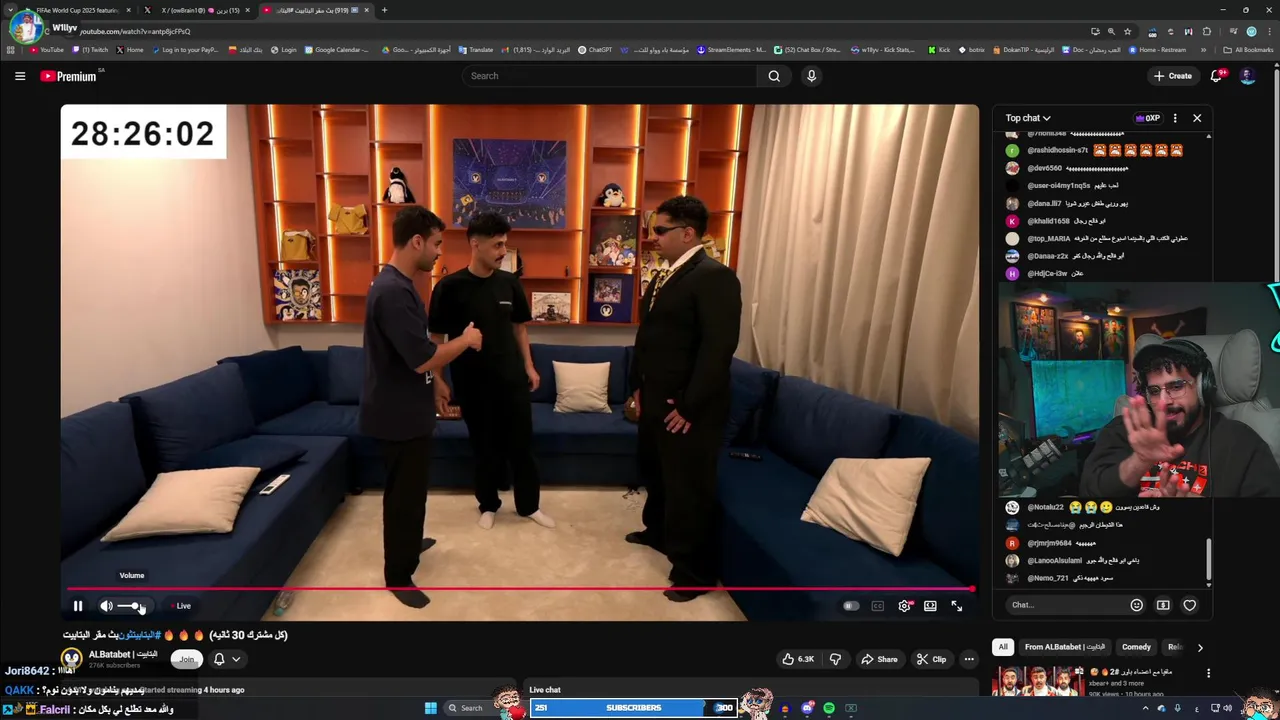Open the ALBatabet channel name link
1280x720 pixels.
click(x=123, y=654)
